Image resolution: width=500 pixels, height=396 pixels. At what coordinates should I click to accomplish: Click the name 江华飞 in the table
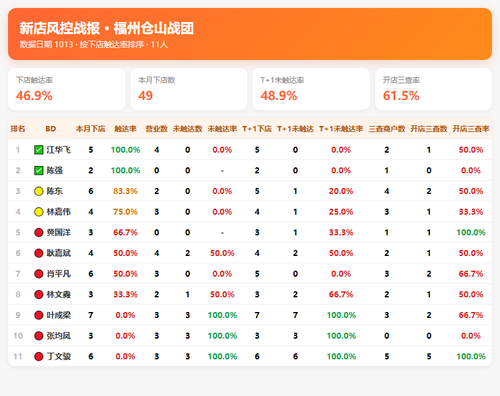click(x=59, y=150)
